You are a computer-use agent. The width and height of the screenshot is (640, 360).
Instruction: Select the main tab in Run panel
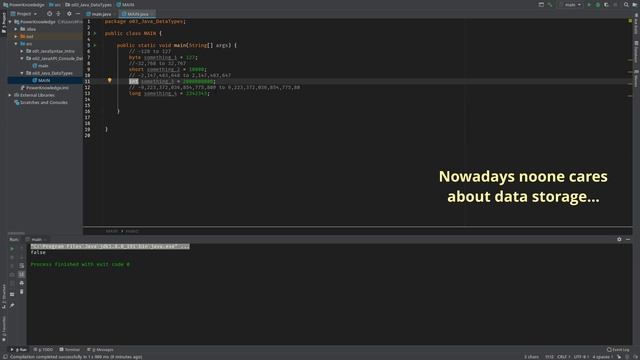click(37, 240)
